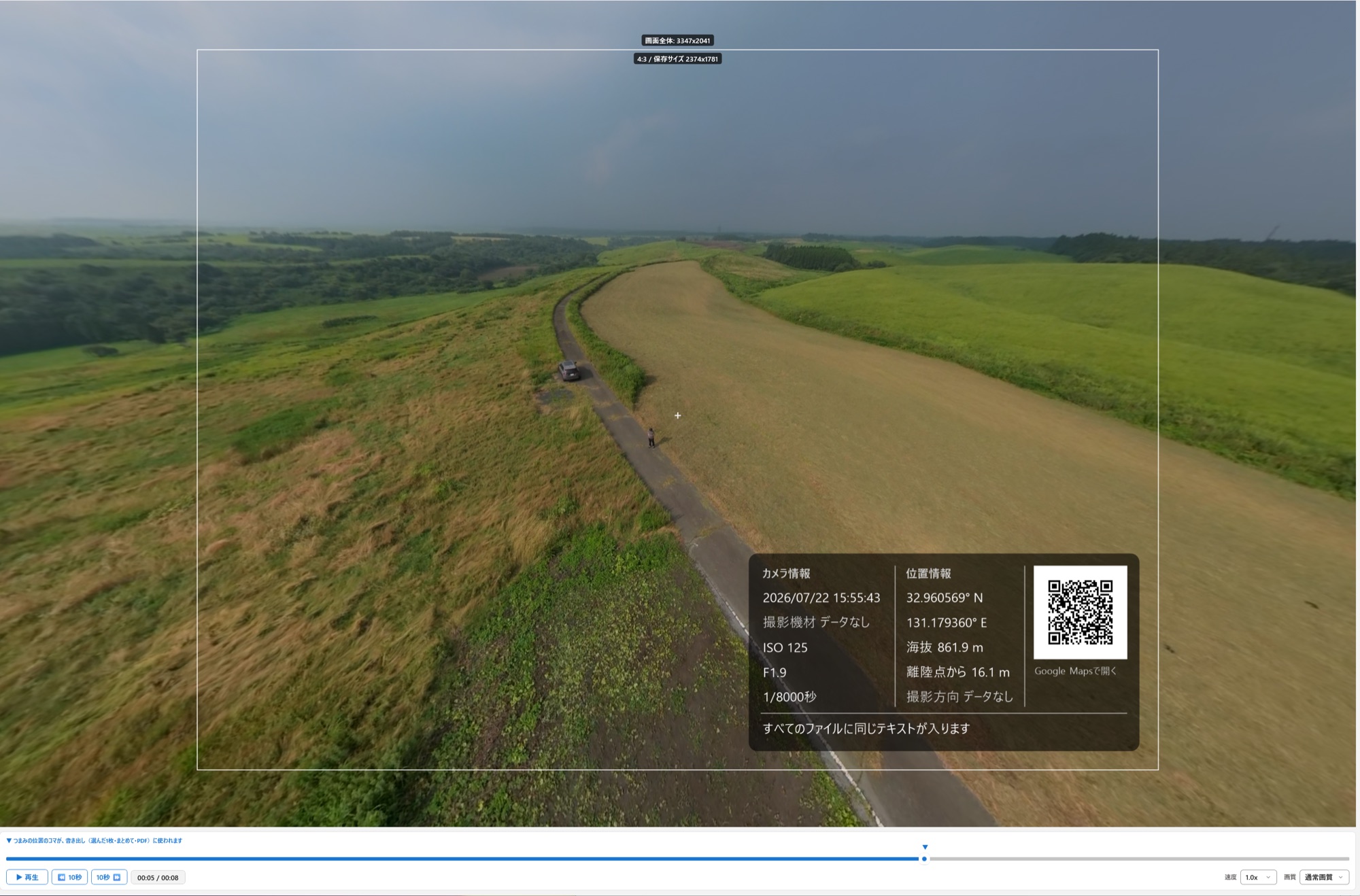Open the Google Mapsで開く link

(1075, 671)
